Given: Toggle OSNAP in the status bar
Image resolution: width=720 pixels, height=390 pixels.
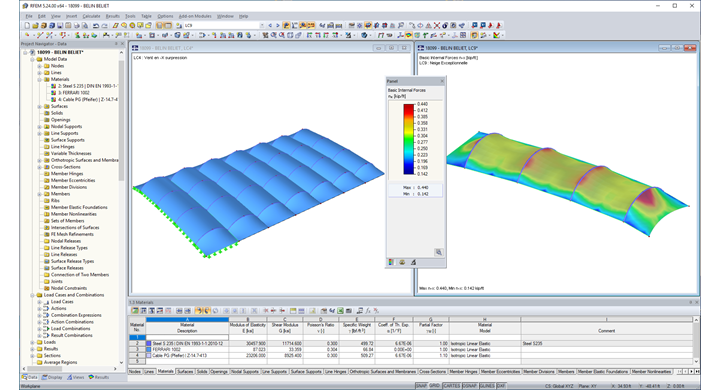Looking at the screenshot, I should click(470, 386).
